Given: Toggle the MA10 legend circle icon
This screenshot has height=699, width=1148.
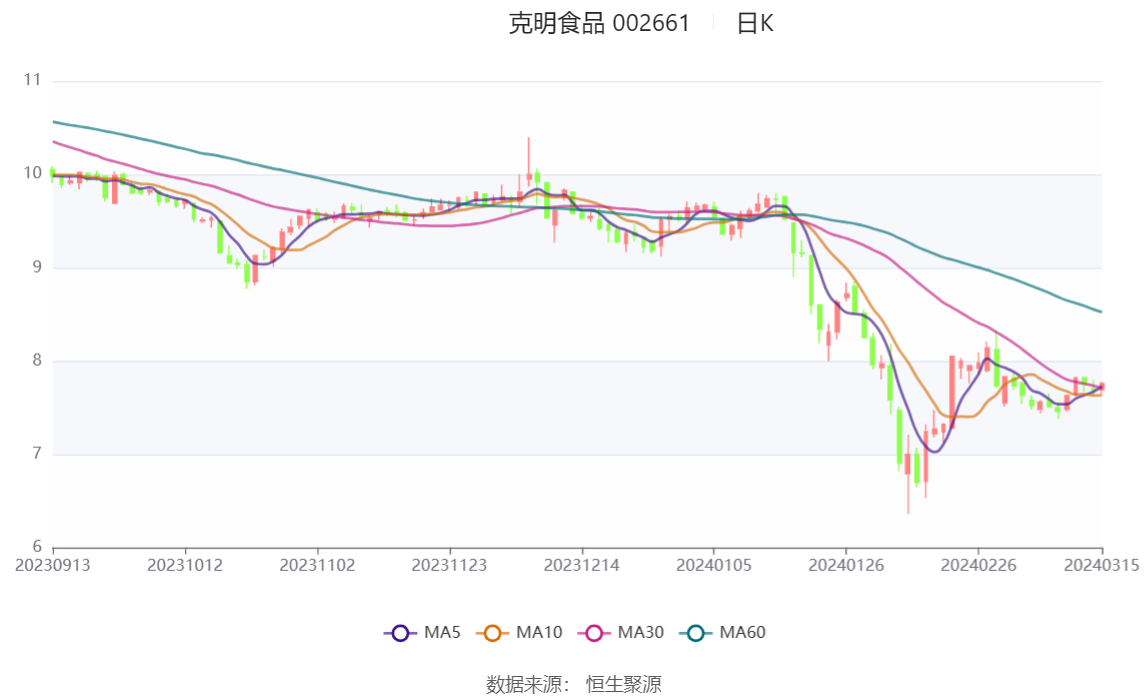Looking at the screenshot, I should (x=493, y=633).
